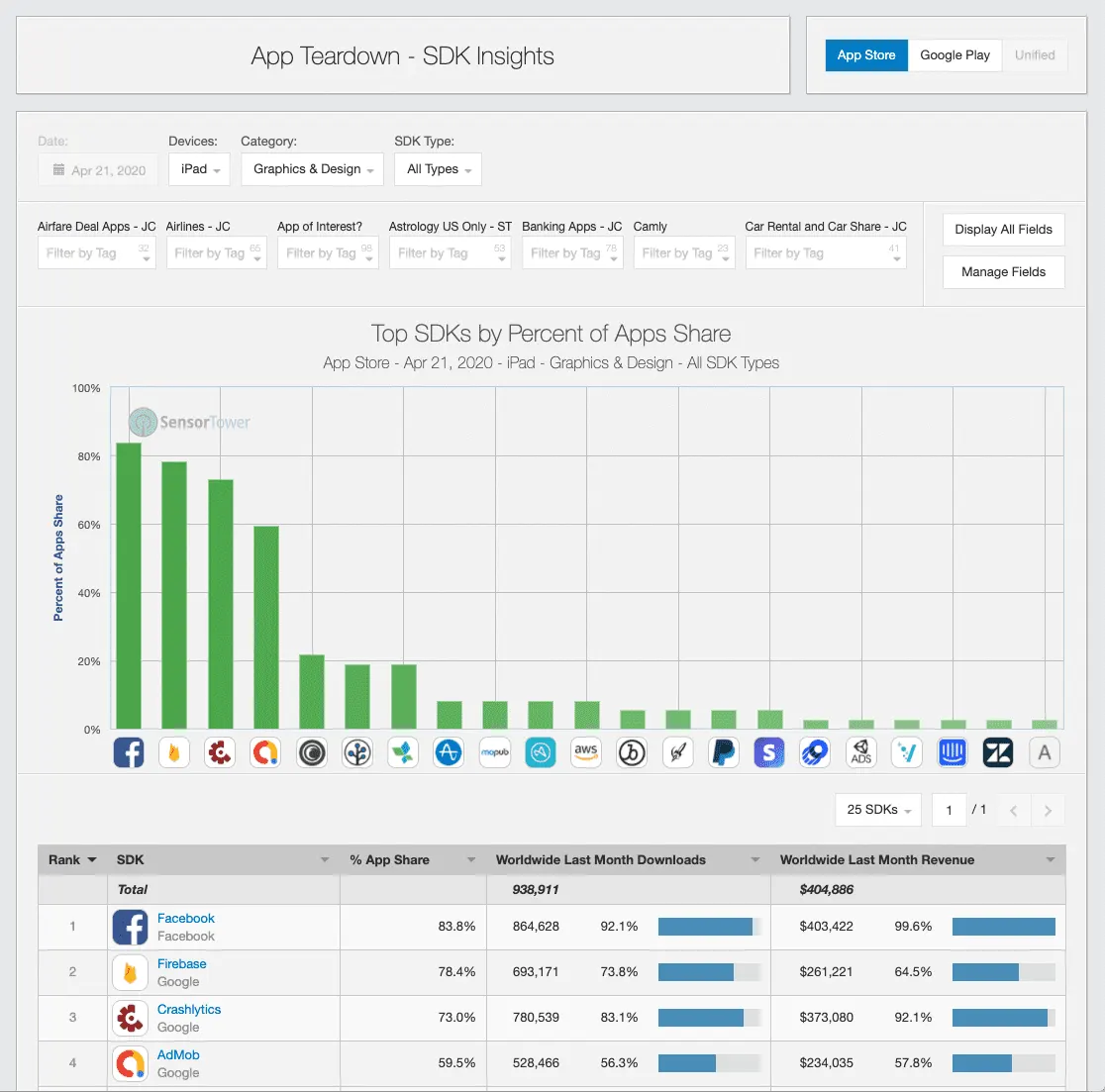
Task: Switch to the App Store tab
Action: click(866, 55)
